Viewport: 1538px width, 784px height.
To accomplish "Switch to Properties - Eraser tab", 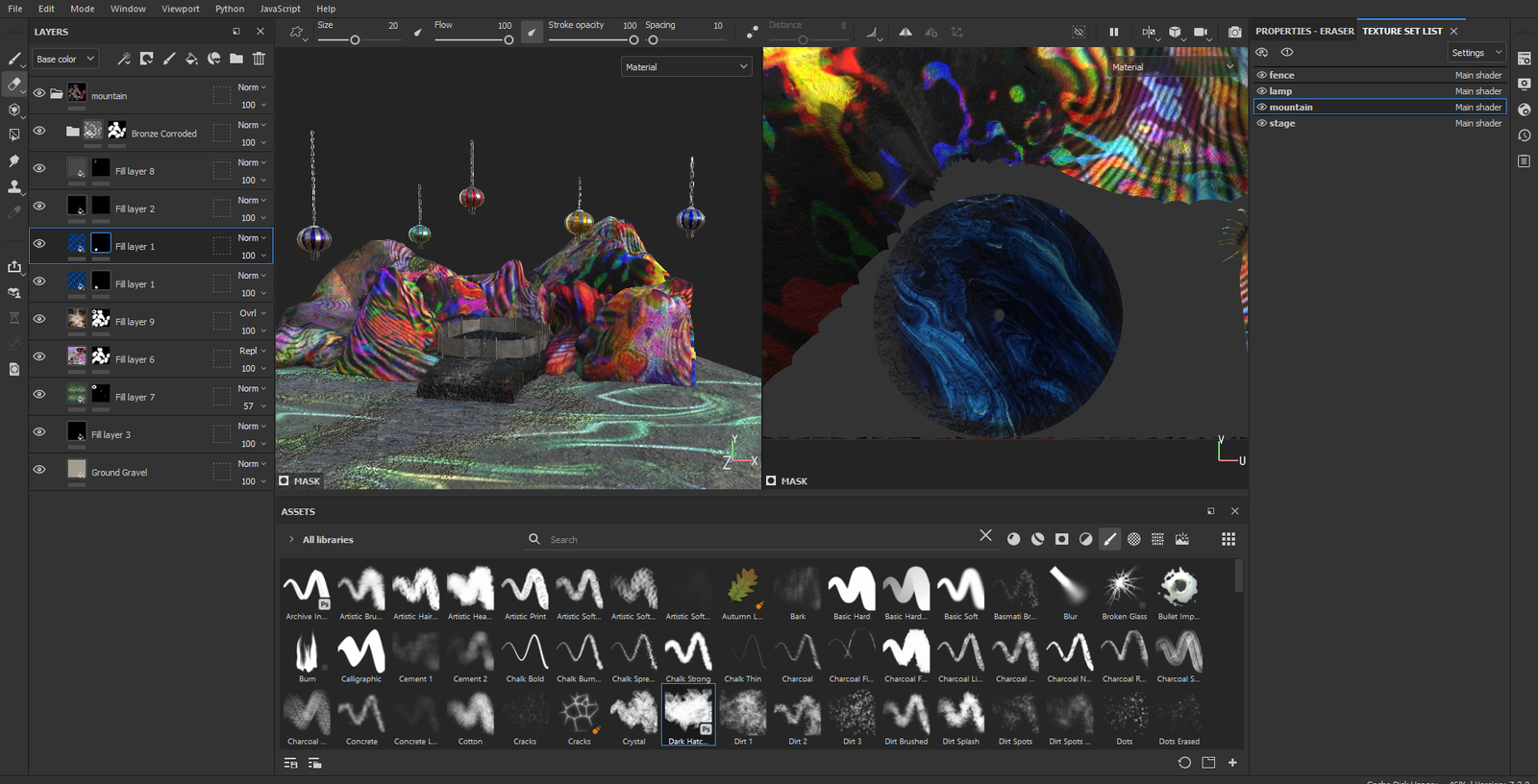I will pos(1303,31).
